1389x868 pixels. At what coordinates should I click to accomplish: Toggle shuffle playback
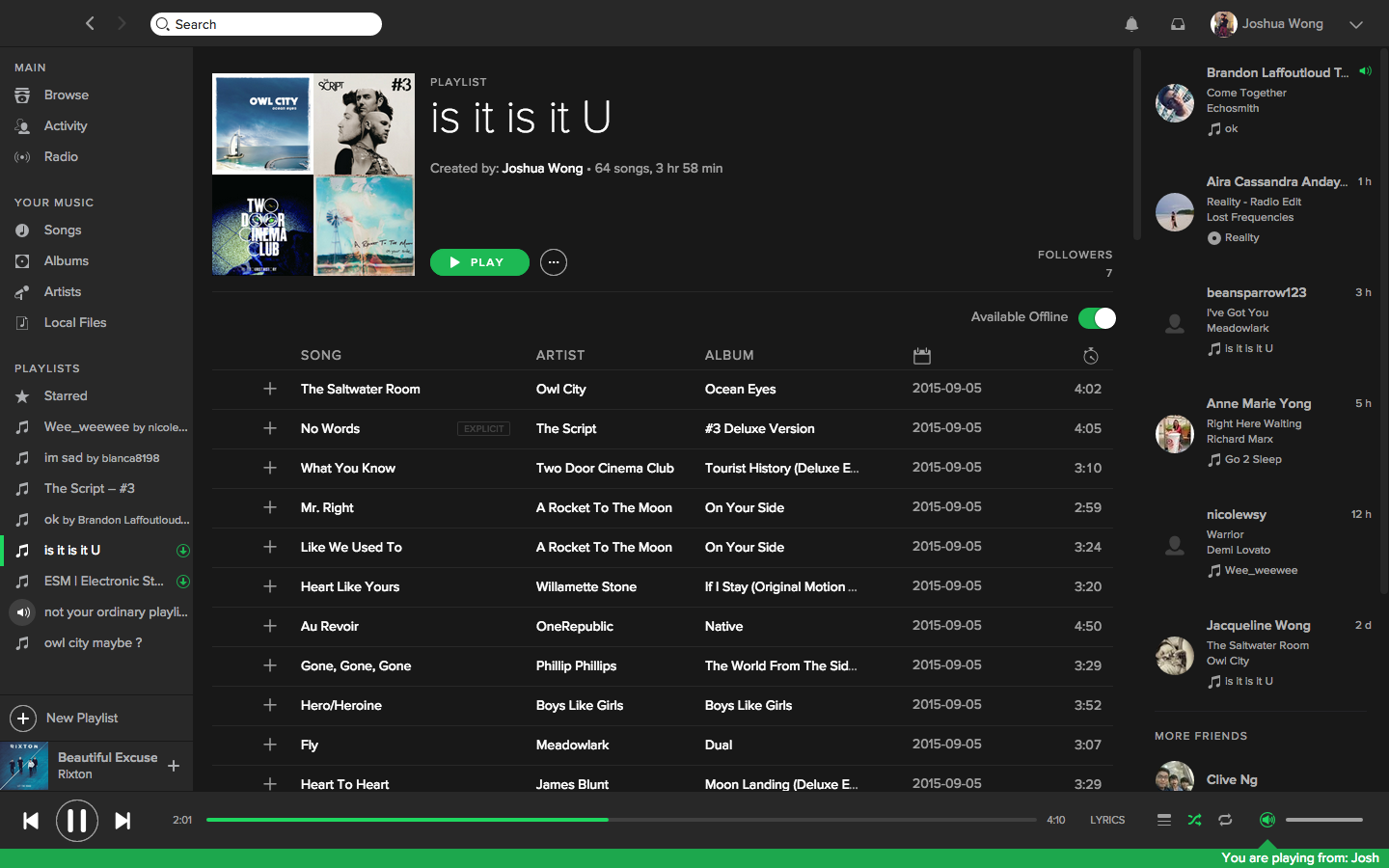click(1194, 820)
